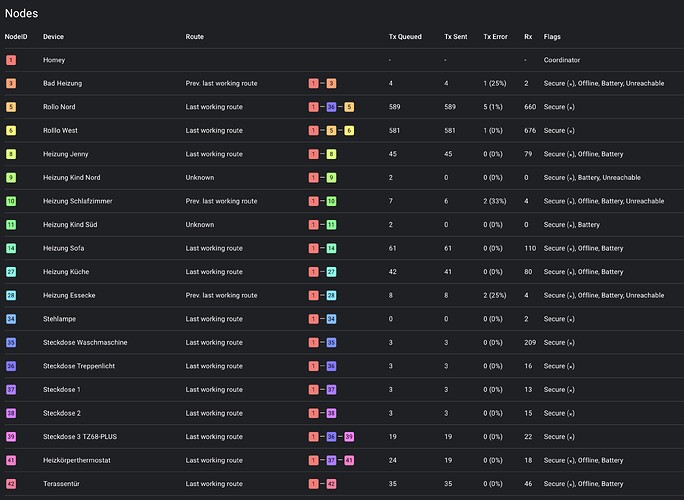Screen dimensions: 684x500
Task: Select the orange node 3 badge
Action: point(11,83)
